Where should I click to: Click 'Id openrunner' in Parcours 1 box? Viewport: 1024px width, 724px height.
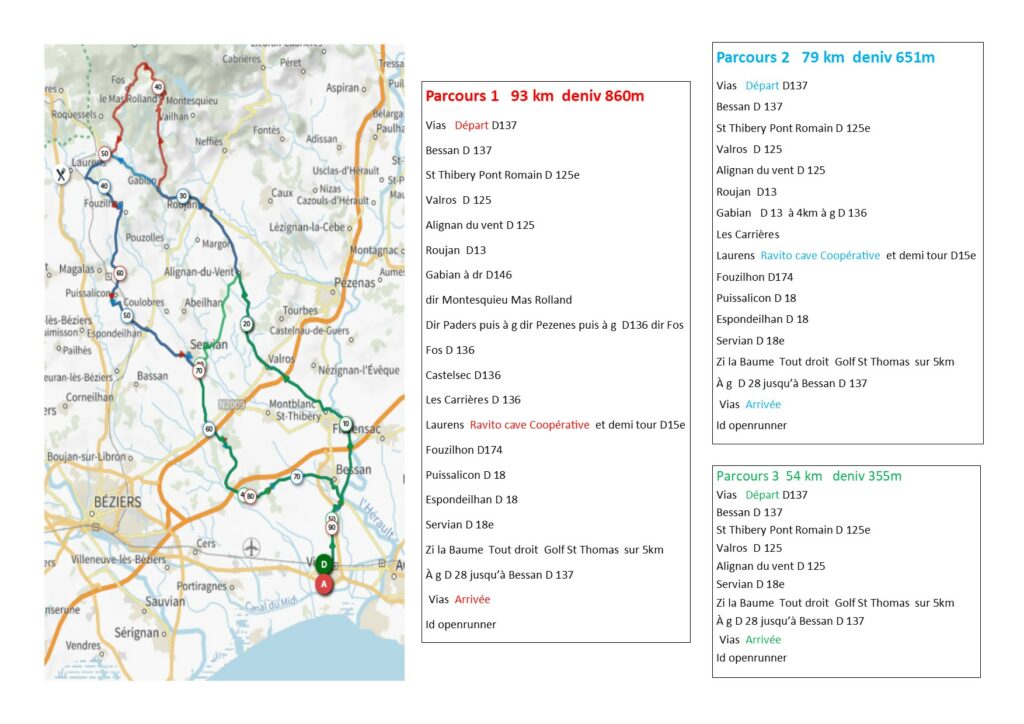460,625
